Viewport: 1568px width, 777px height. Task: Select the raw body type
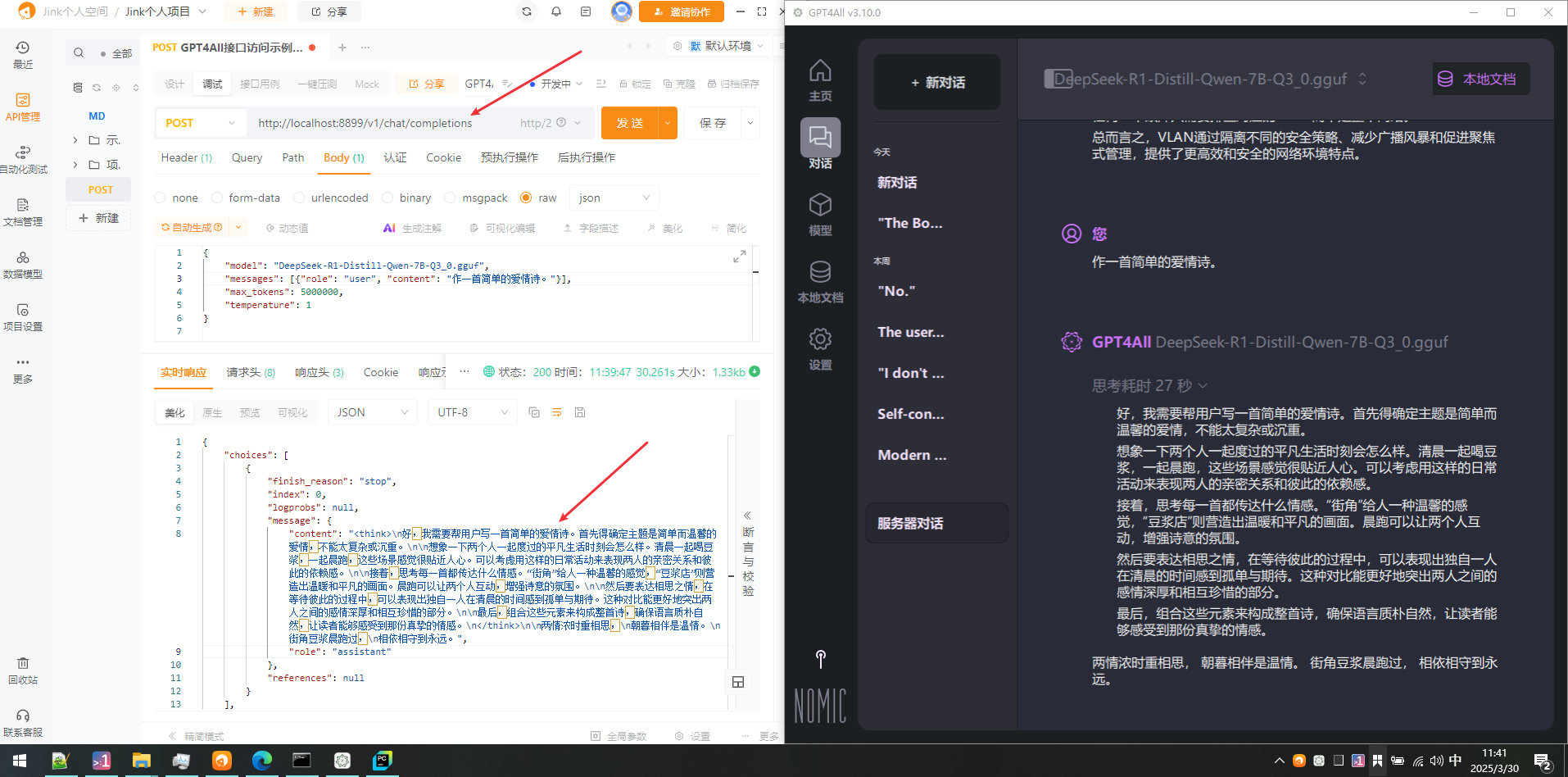pos(526,198)
